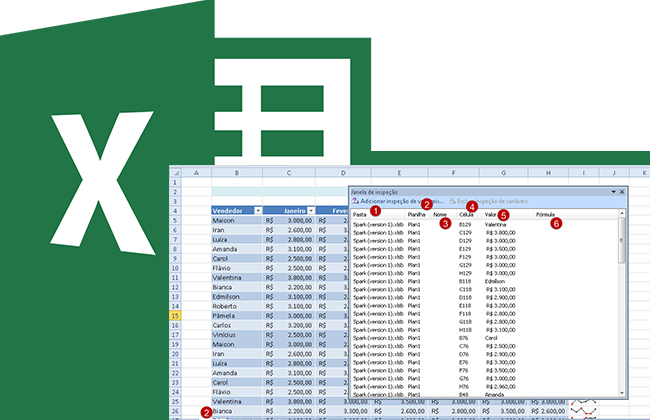Click the Edmilson value in the watch window
This screenshot has width=650, height=420.
click(495, 281)
